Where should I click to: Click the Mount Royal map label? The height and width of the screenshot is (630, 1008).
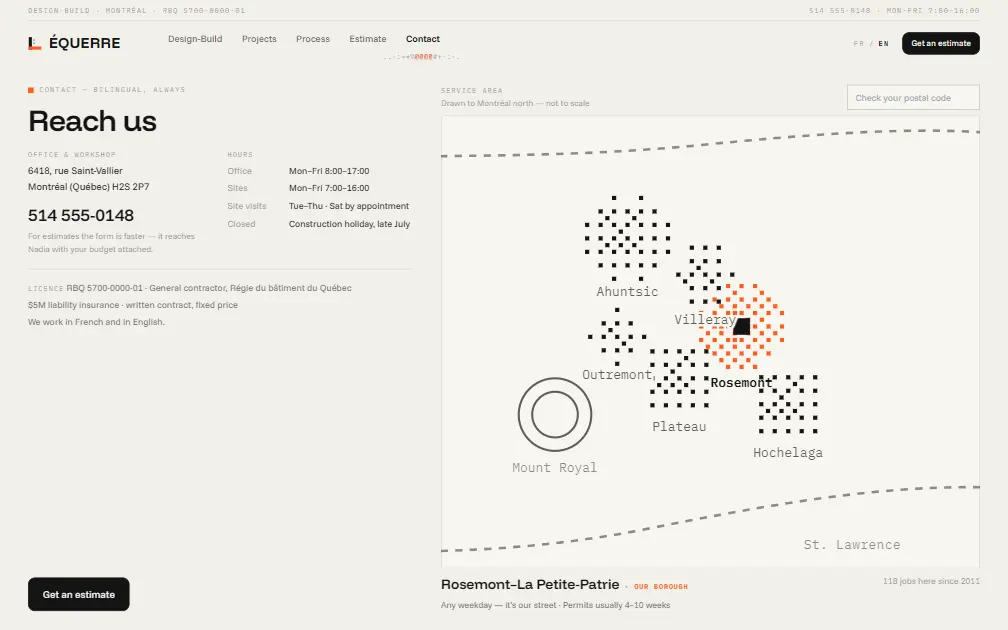(x=555, y=468)
